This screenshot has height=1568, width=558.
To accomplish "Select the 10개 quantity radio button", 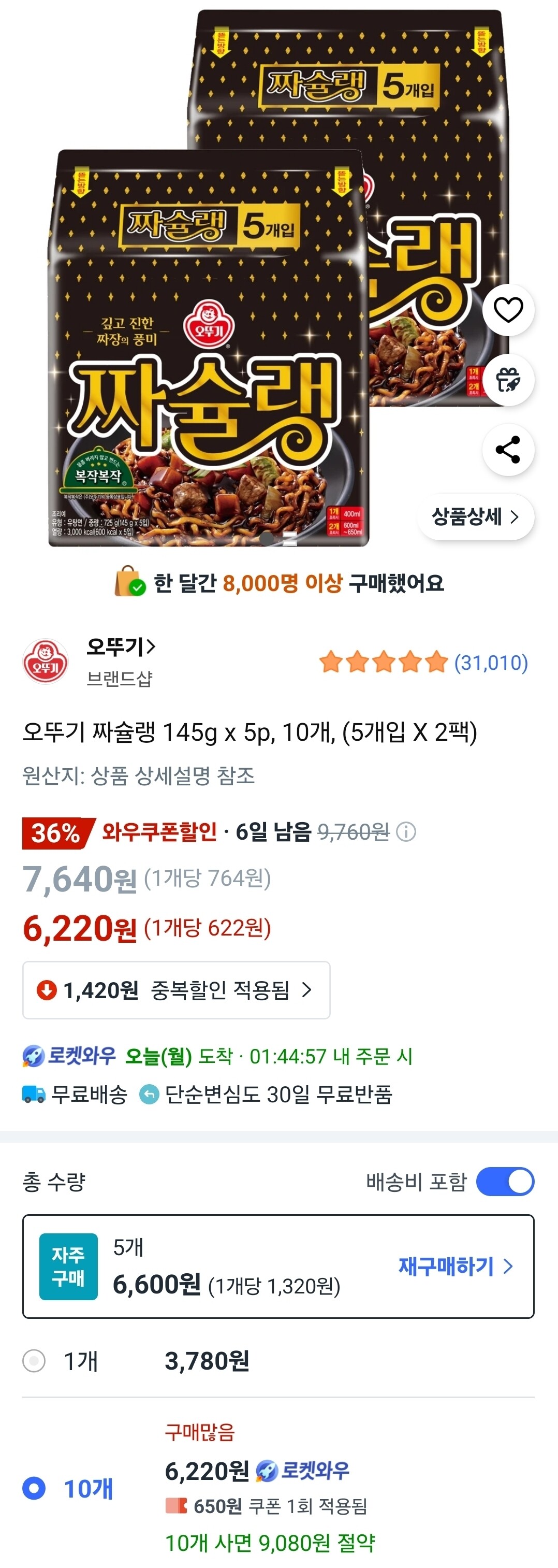I will 34,1488.
